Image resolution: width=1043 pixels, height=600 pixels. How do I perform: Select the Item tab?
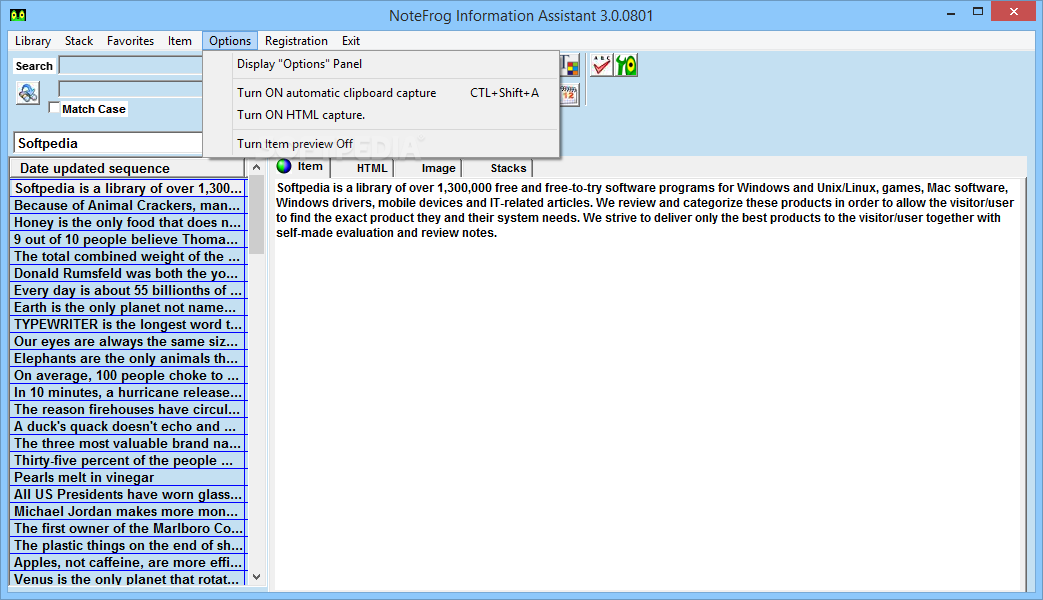[x=303, y=167]
